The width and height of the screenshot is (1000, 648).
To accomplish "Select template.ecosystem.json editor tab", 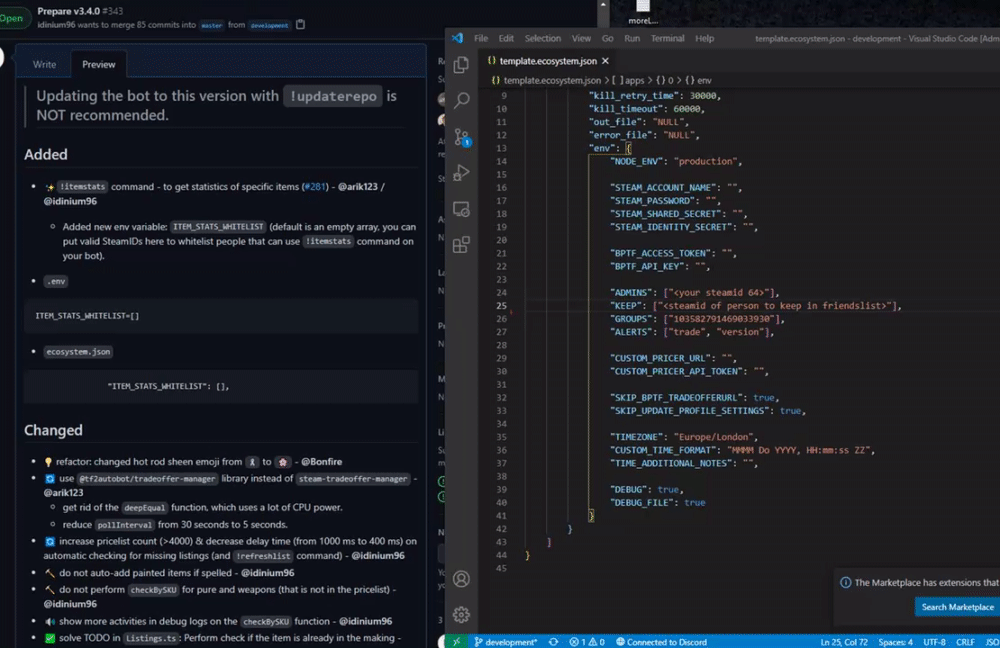I will 547,61.
